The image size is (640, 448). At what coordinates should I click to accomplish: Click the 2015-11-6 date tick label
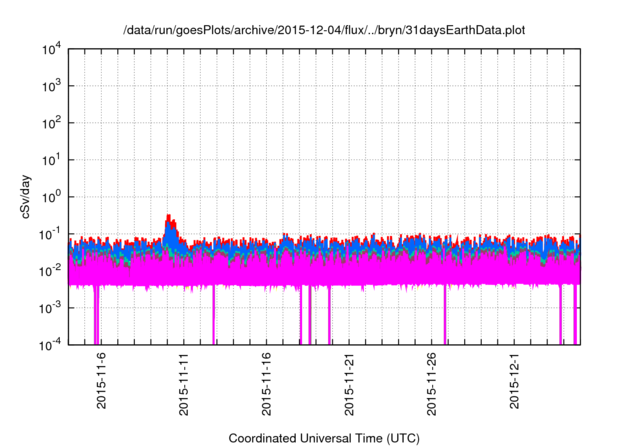(101, 380)
